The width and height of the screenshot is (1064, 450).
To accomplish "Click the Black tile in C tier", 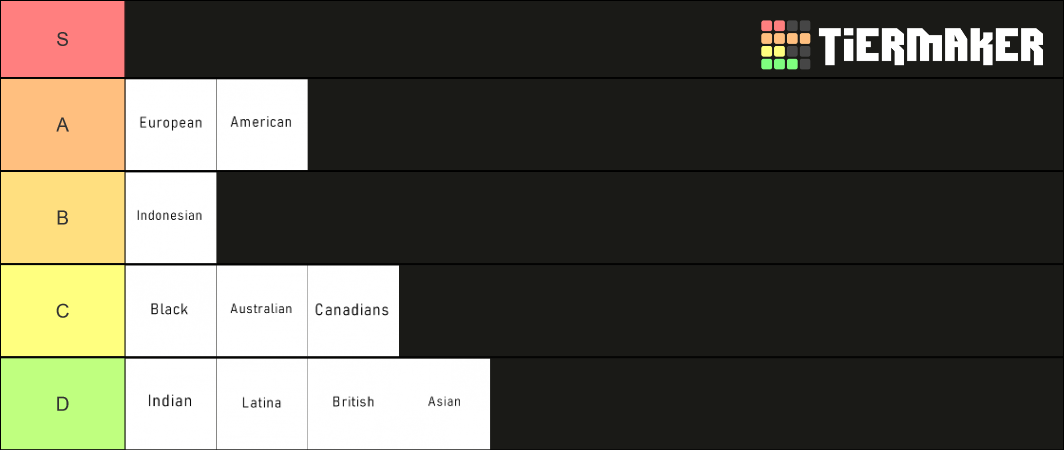I will click(171, 310).
